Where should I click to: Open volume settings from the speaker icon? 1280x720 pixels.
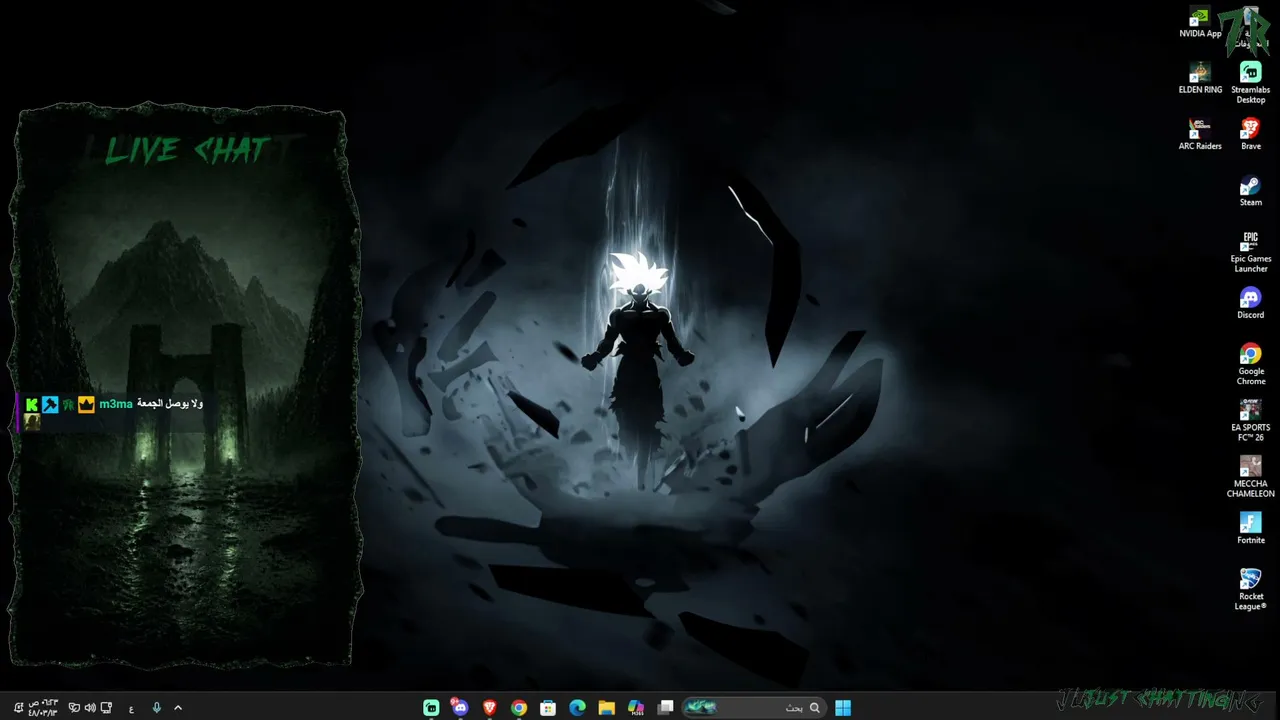click(90, 708)
